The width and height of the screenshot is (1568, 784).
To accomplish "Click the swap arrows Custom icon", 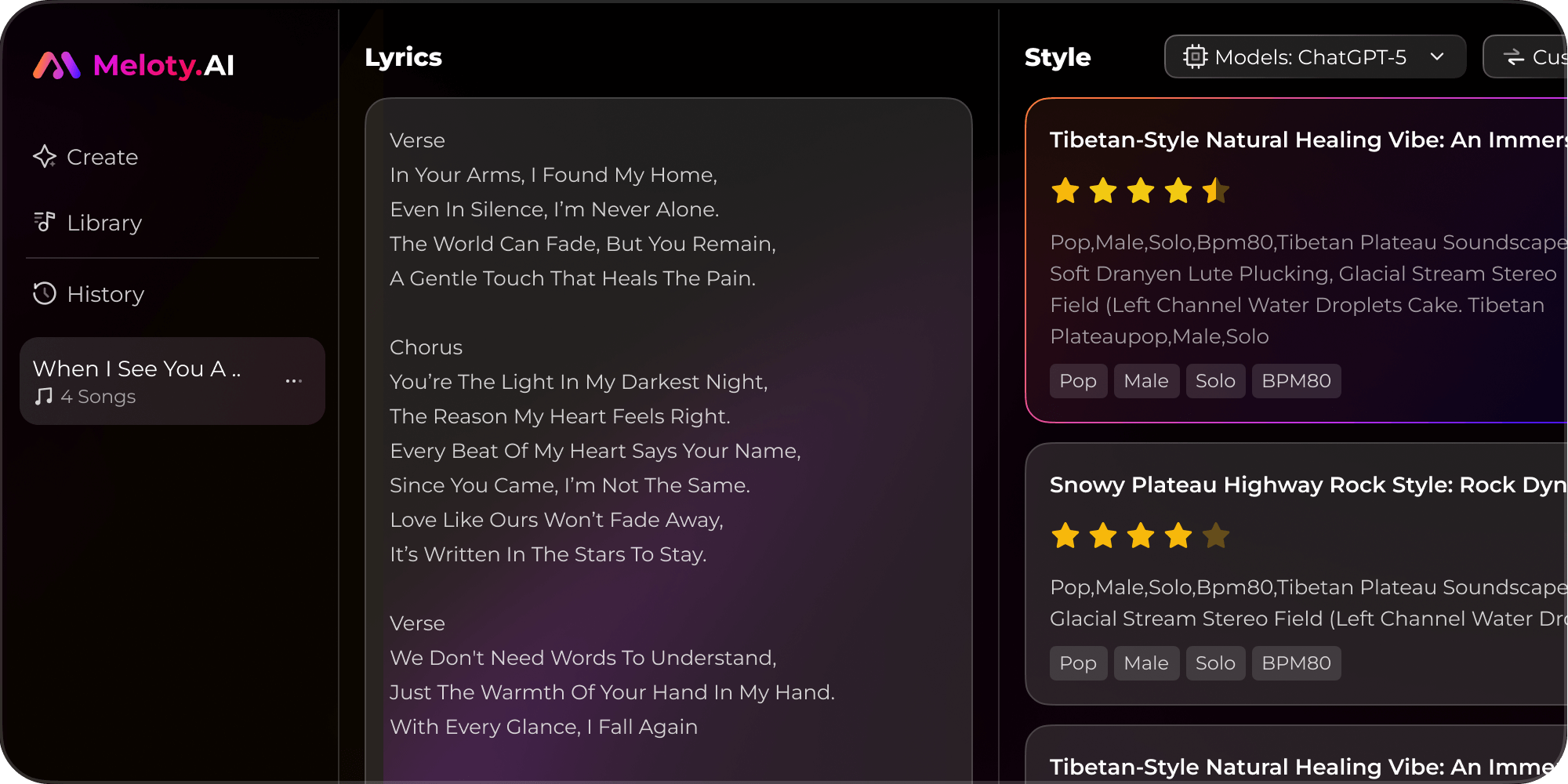I will click(x=1514, y=57).
